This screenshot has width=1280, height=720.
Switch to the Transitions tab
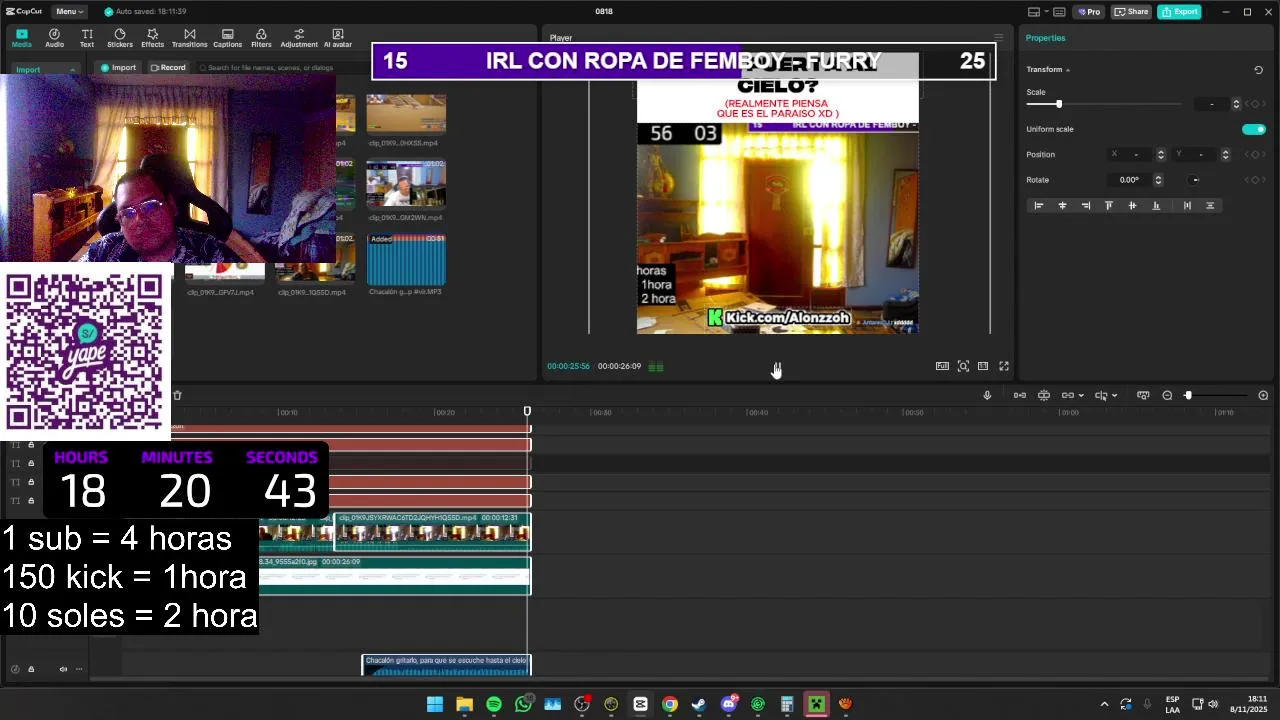pyautogui.click(x=189, y=38)
